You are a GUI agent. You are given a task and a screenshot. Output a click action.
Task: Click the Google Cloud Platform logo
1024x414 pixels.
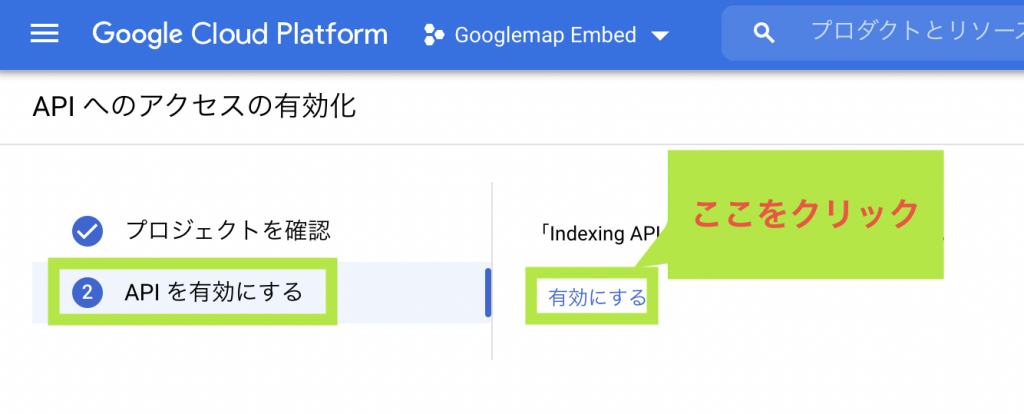click(x=240, y=34)
